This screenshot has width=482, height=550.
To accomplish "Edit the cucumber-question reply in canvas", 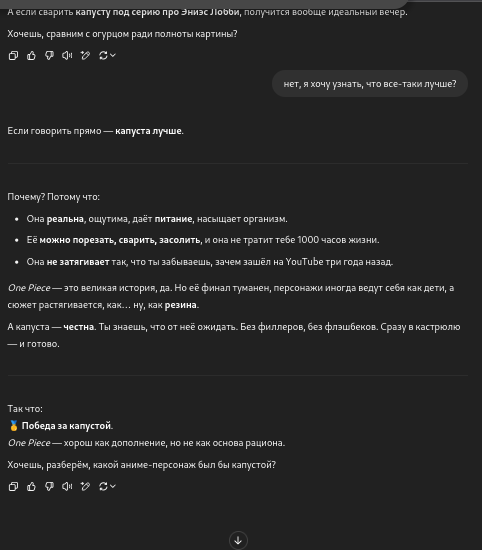I will point(85,55).
